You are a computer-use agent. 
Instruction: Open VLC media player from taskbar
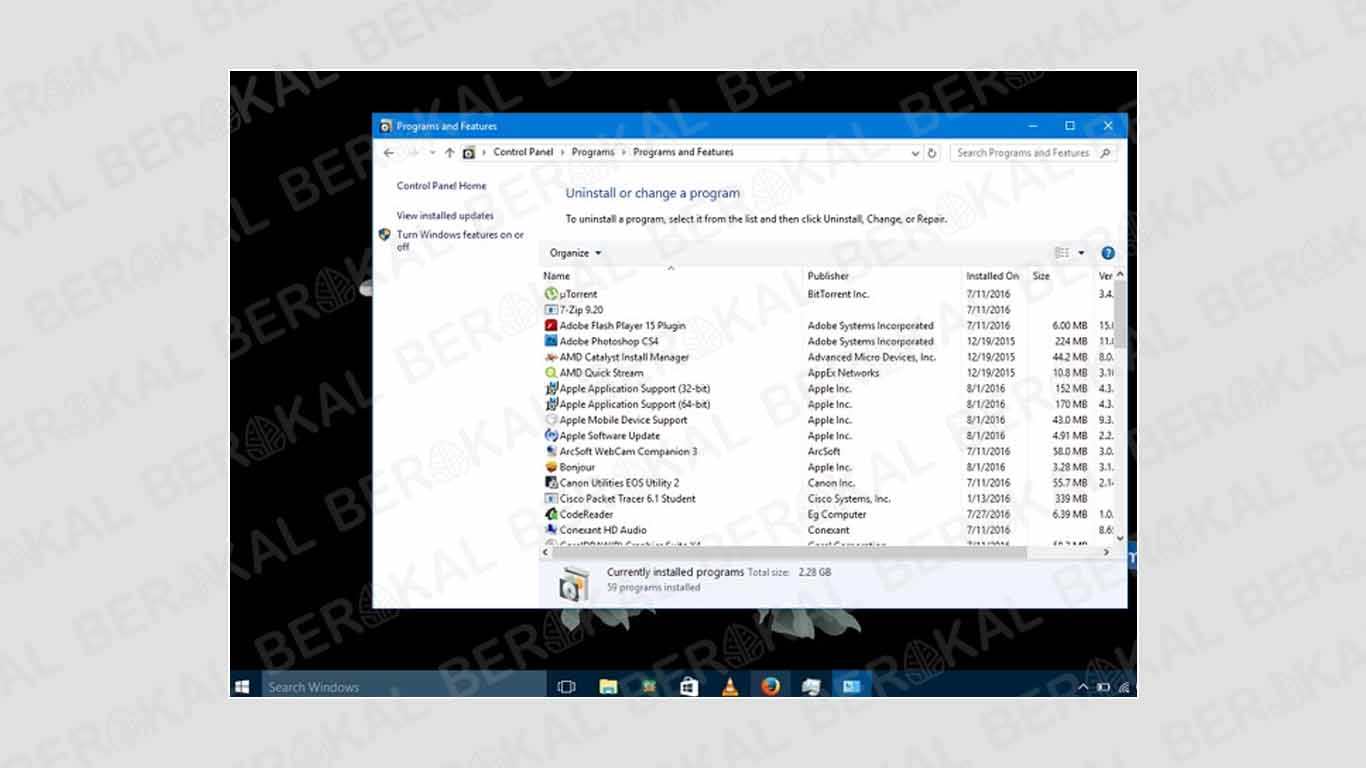point(730,686)
